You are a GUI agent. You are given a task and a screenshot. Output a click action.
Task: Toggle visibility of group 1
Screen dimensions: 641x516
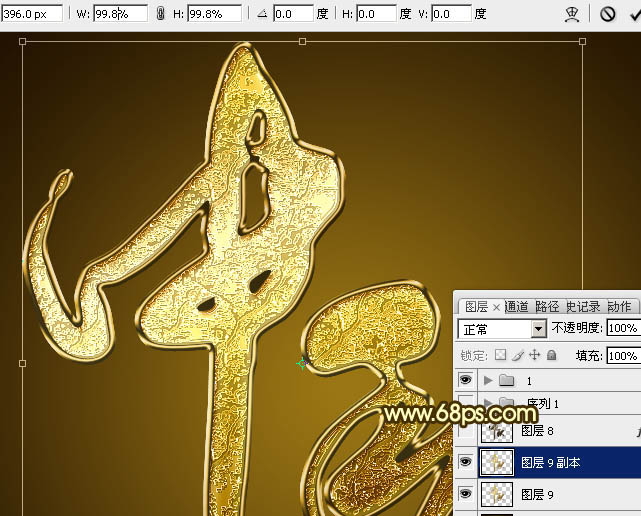click(x=465, y=380)
